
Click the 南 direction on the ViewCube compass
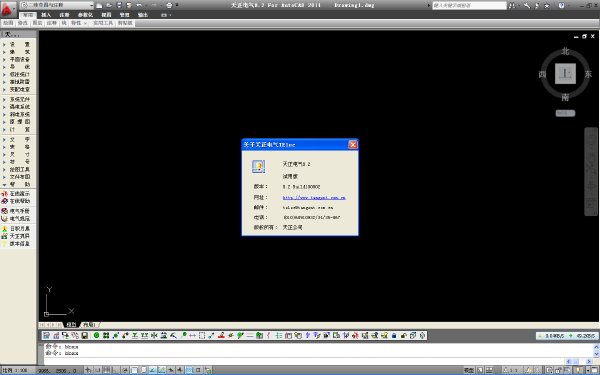565,98
